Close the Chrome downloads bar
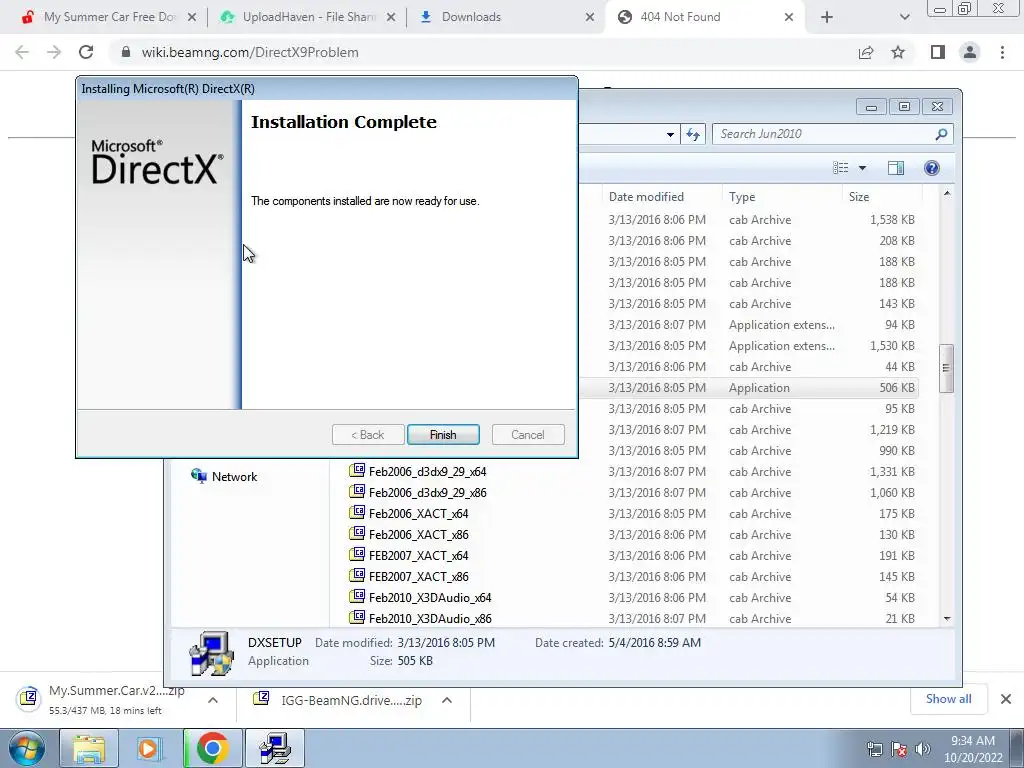 1006,699
